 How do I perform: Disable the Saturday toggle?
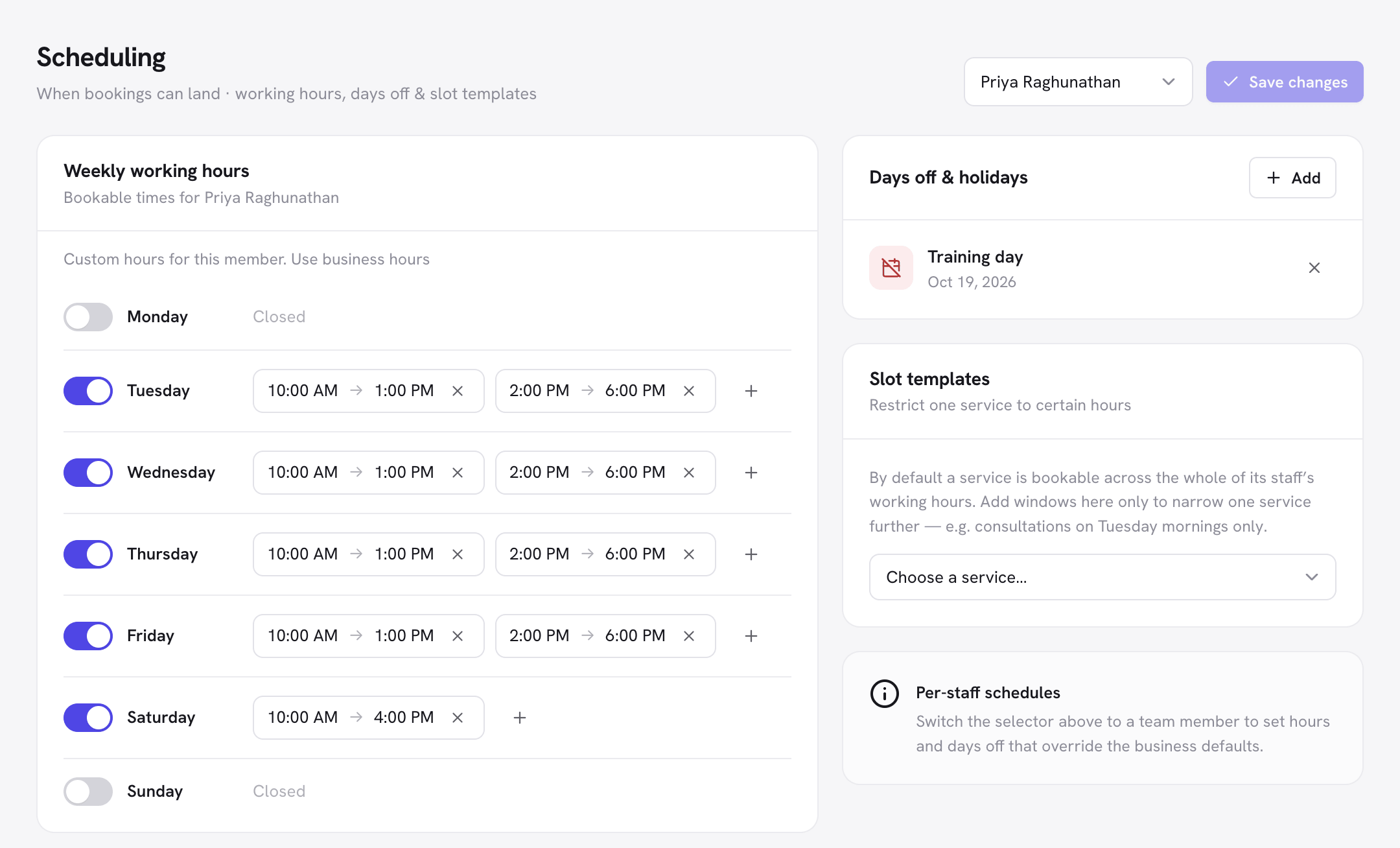click(x=88, y=718)
